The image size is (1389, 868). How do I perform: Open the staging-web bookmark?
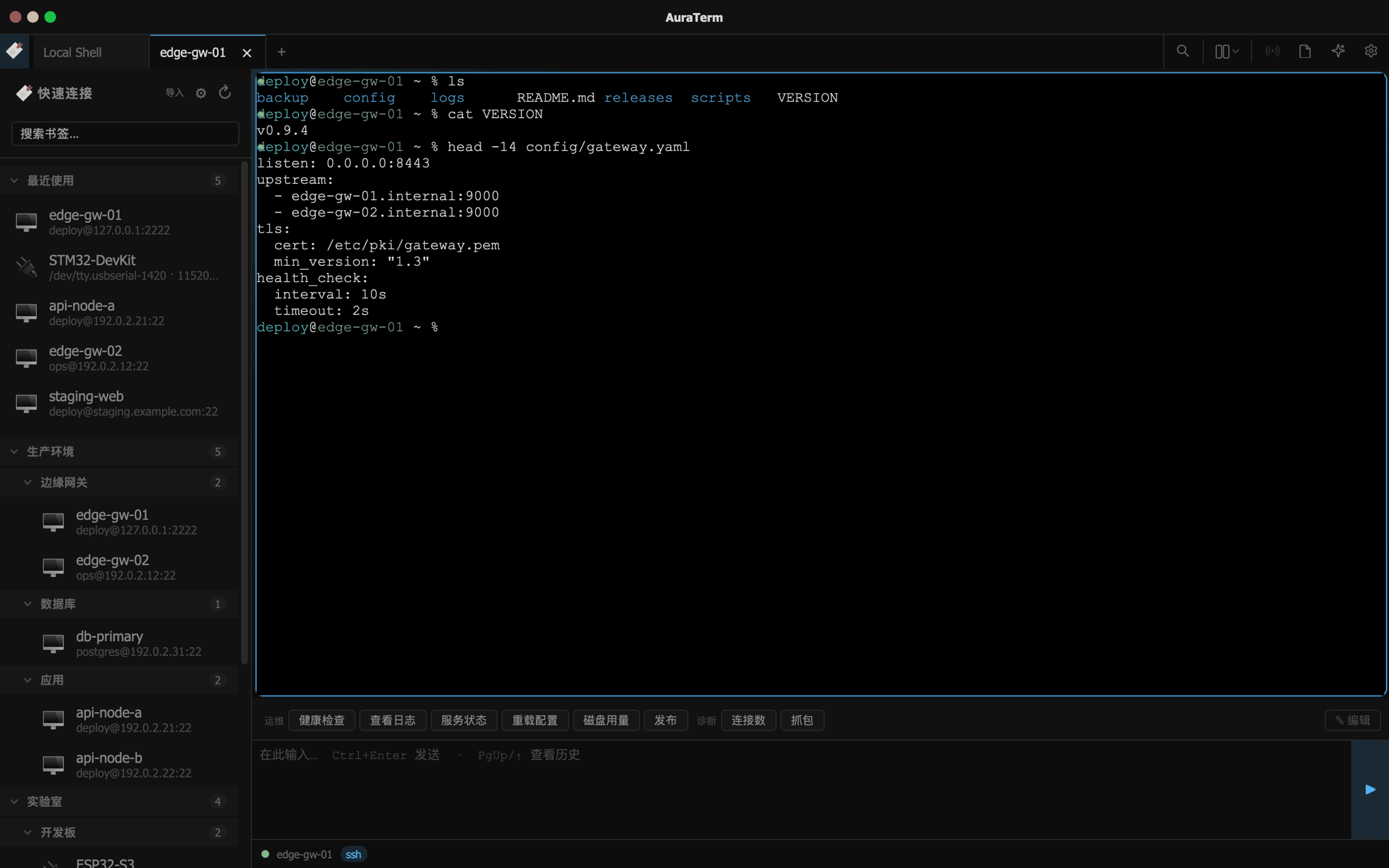tap(119, 403)
